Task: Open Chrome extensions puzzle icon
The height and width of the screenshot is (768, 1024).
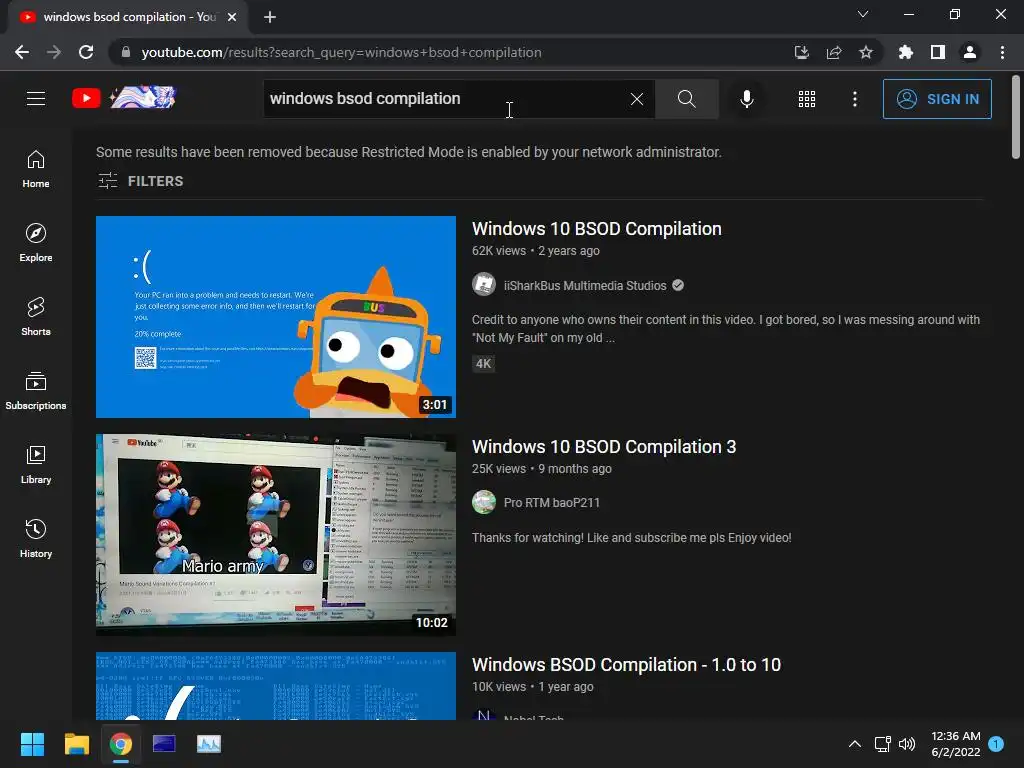Action: tap(905, 52)
